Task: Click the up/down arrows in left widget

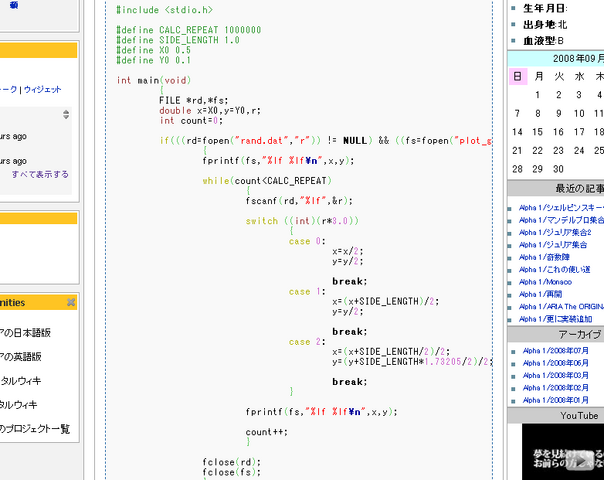Action: click(x=66, y=114)
